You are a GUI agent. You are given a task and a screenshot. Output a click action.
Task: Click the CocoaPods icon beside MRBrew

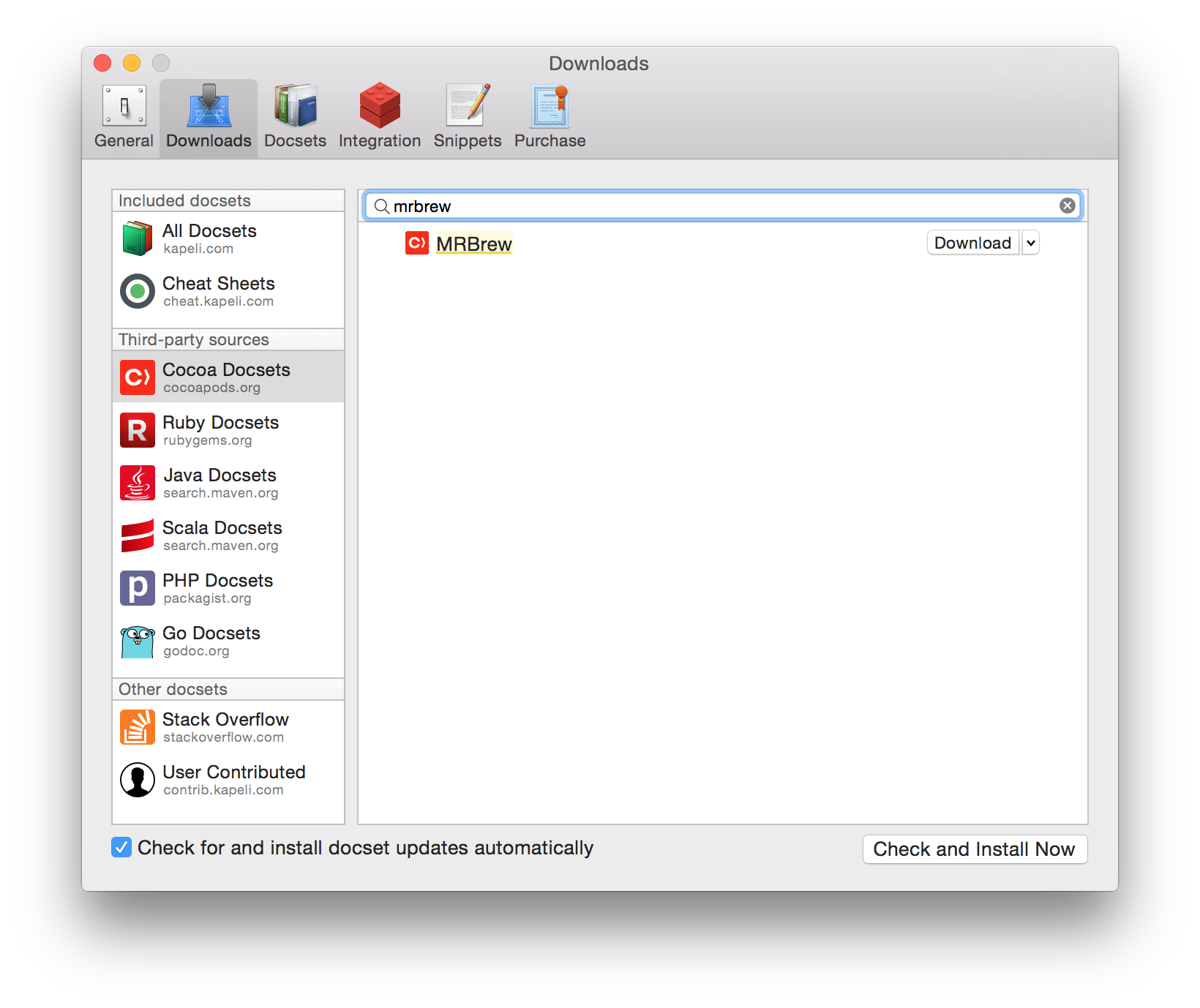pyautogui.click(x=417, y=243)
